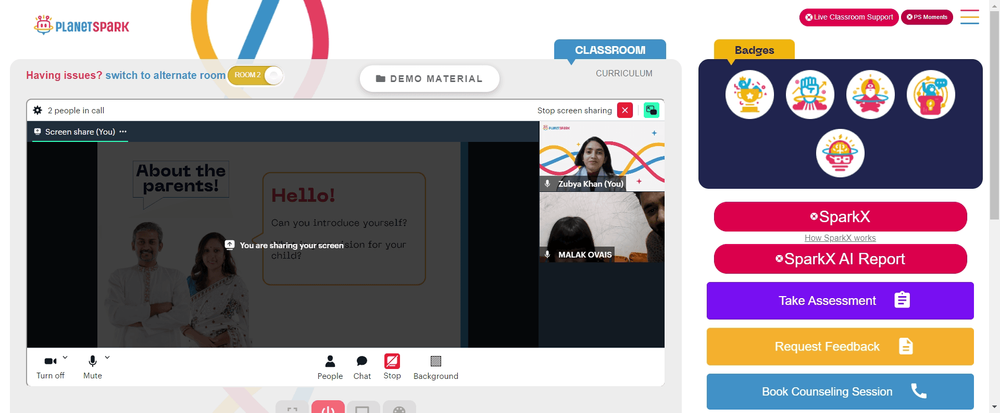Select Zubya Khan video tile

point(601,156)
